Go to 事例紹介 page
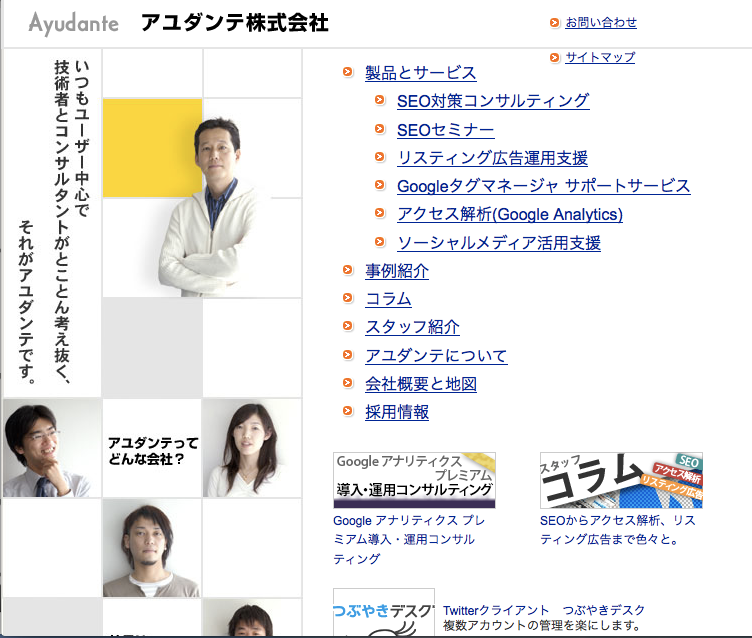This screenshot has width=752, height=638. pos(397,271)
